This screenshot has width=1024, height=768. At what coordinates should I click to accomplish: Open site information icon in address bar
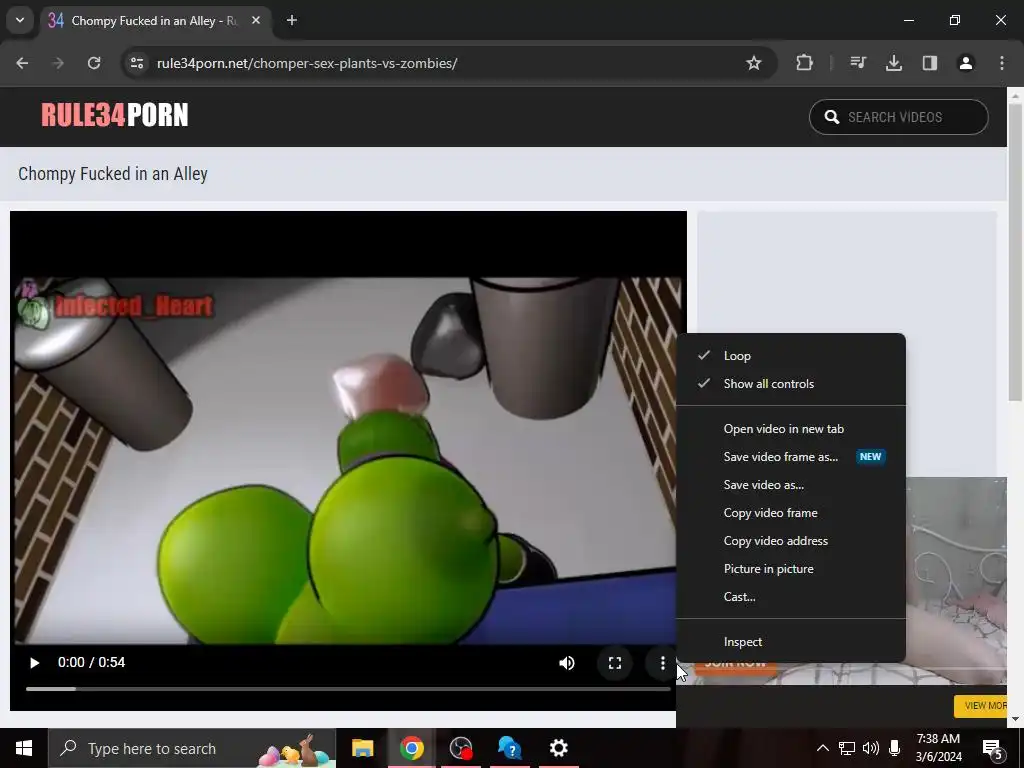pos(137,63)
